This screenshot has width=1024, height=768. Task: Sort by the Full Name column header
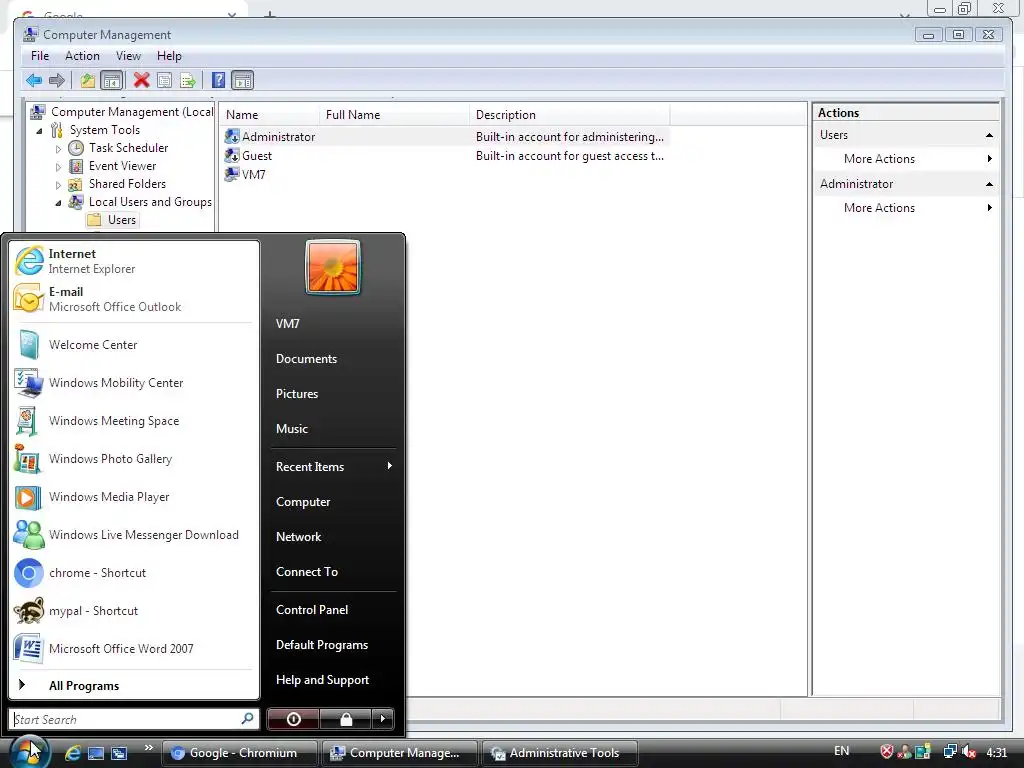coord(394,115)
